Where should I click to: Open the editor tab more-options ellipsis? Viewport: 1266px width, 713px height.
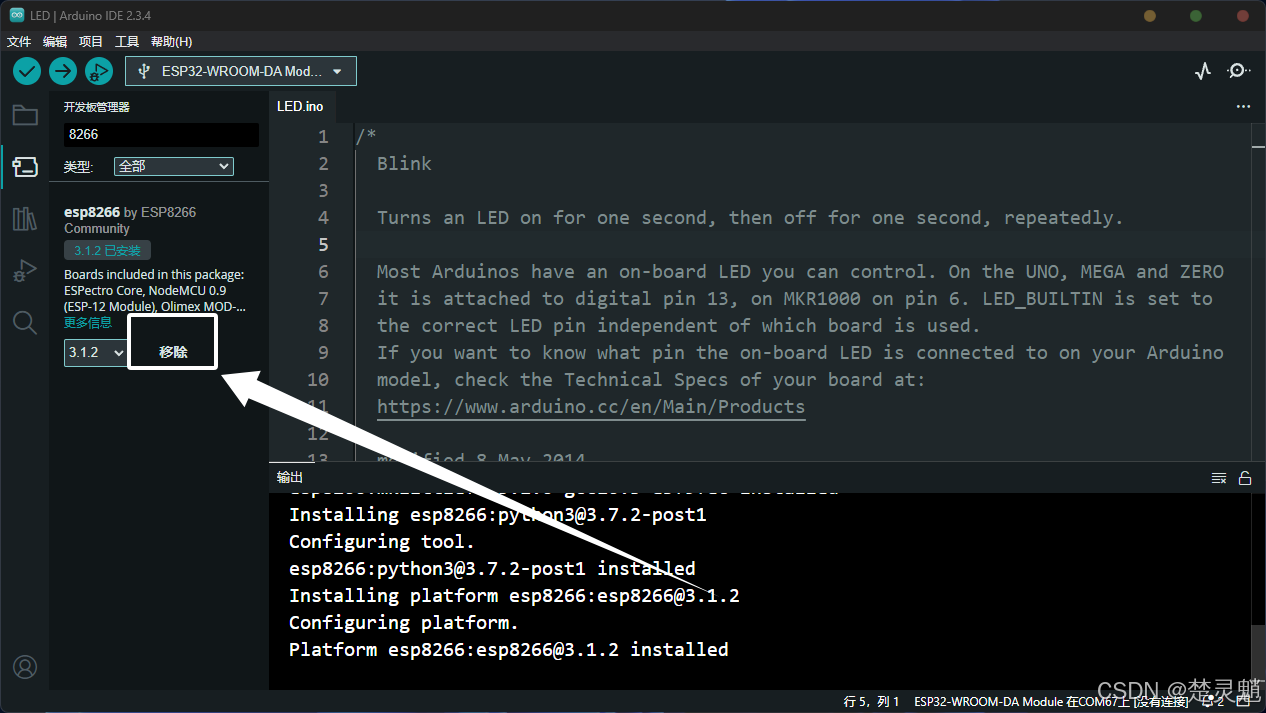[1243, 106]
